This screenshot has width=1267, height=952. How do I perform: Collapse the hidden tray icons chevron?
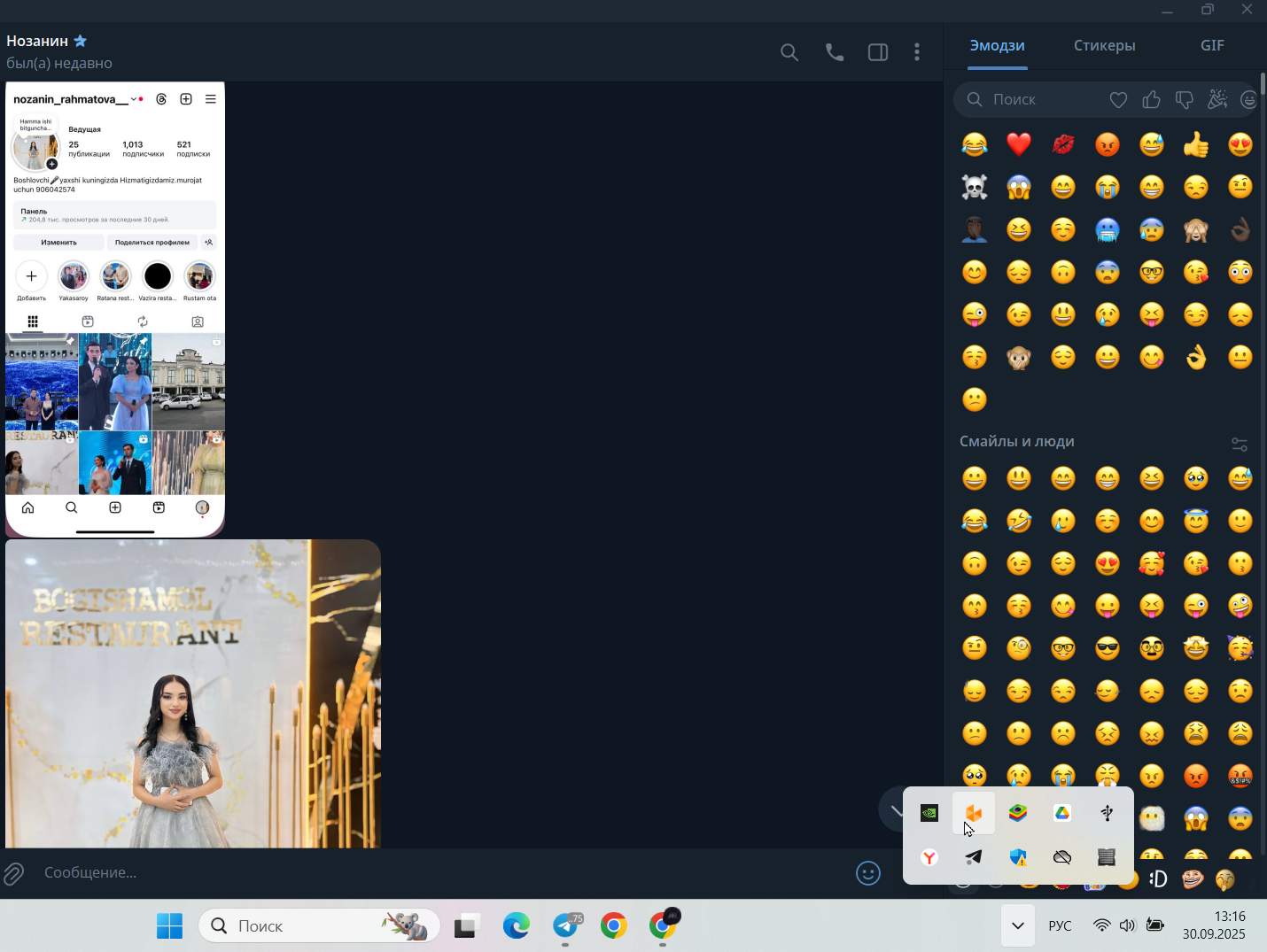click(1018, 925)
